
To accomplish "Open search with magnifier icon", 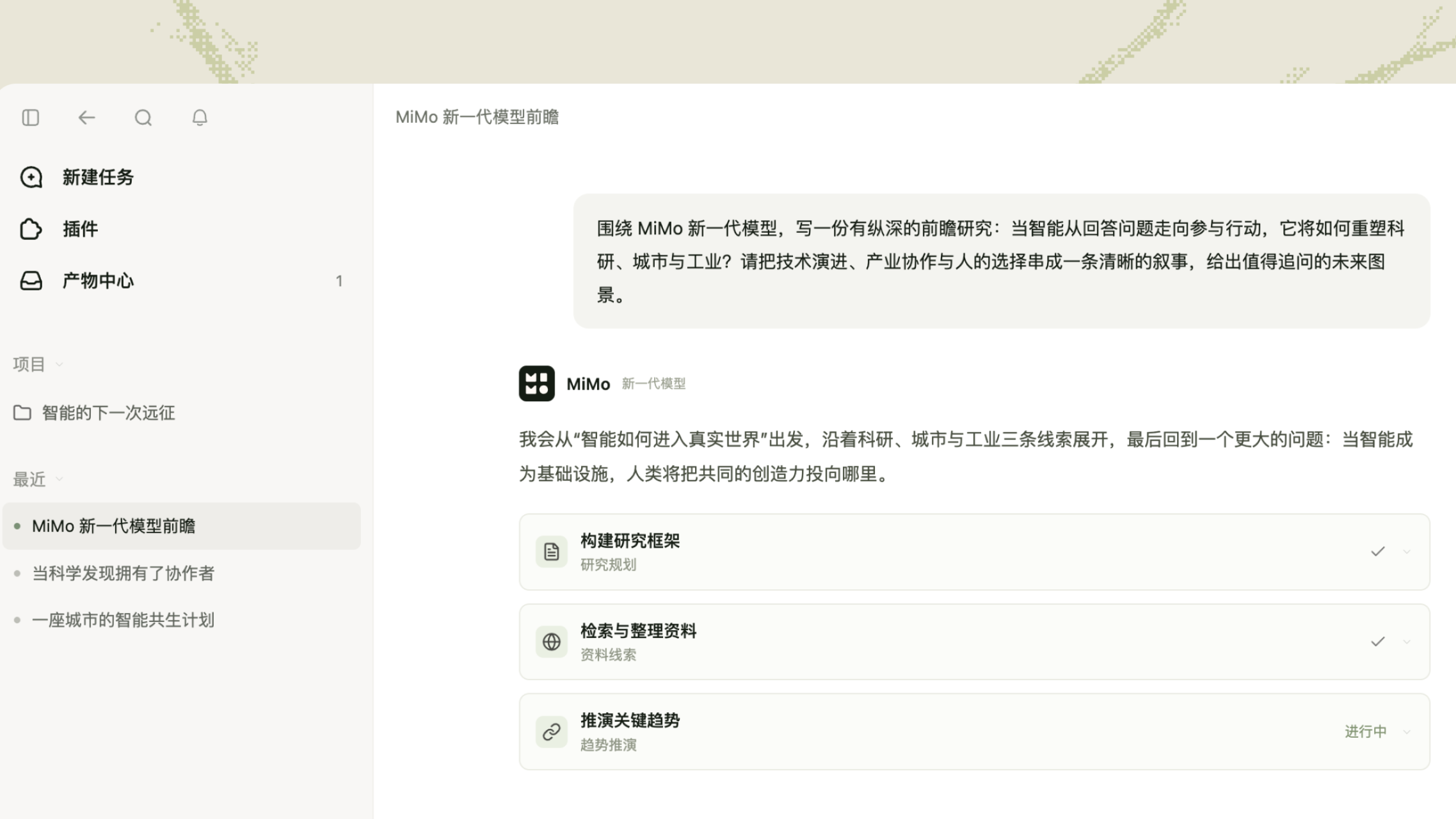I will (x=143, y=118).
